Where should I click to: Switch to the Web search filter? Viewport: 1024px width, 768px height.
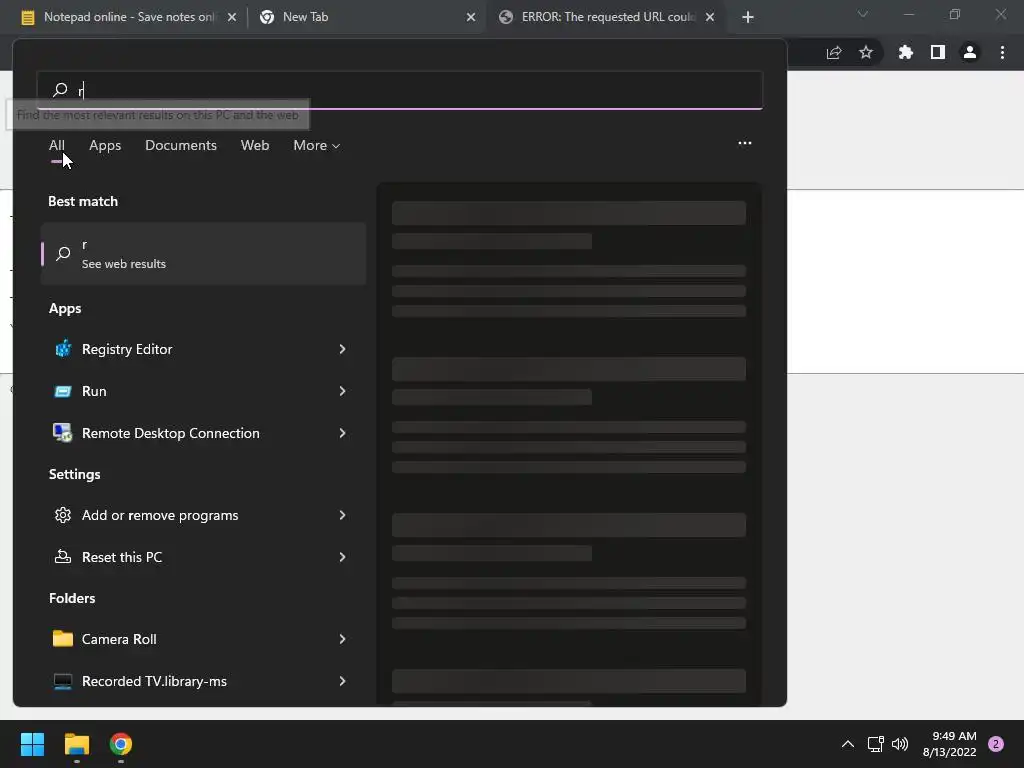click(x=255, y=146)
